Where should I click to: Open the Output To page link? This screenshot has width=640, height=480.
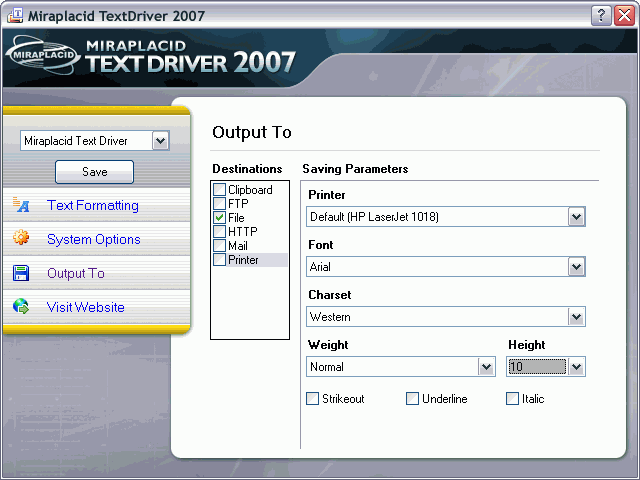tap(76, 273)
